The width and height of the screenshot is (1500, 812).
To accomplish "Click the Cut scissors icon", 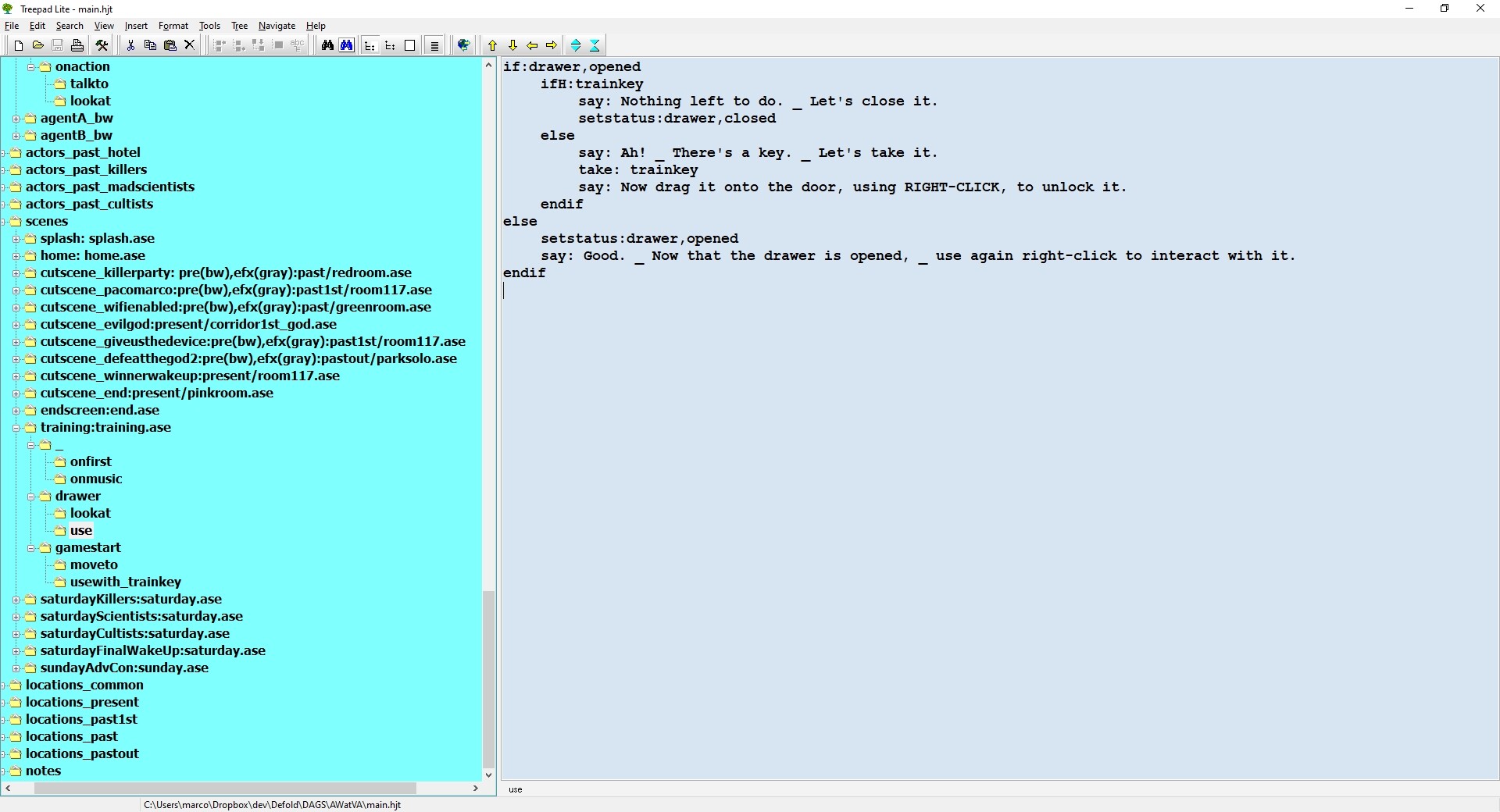I will [130, 45].
